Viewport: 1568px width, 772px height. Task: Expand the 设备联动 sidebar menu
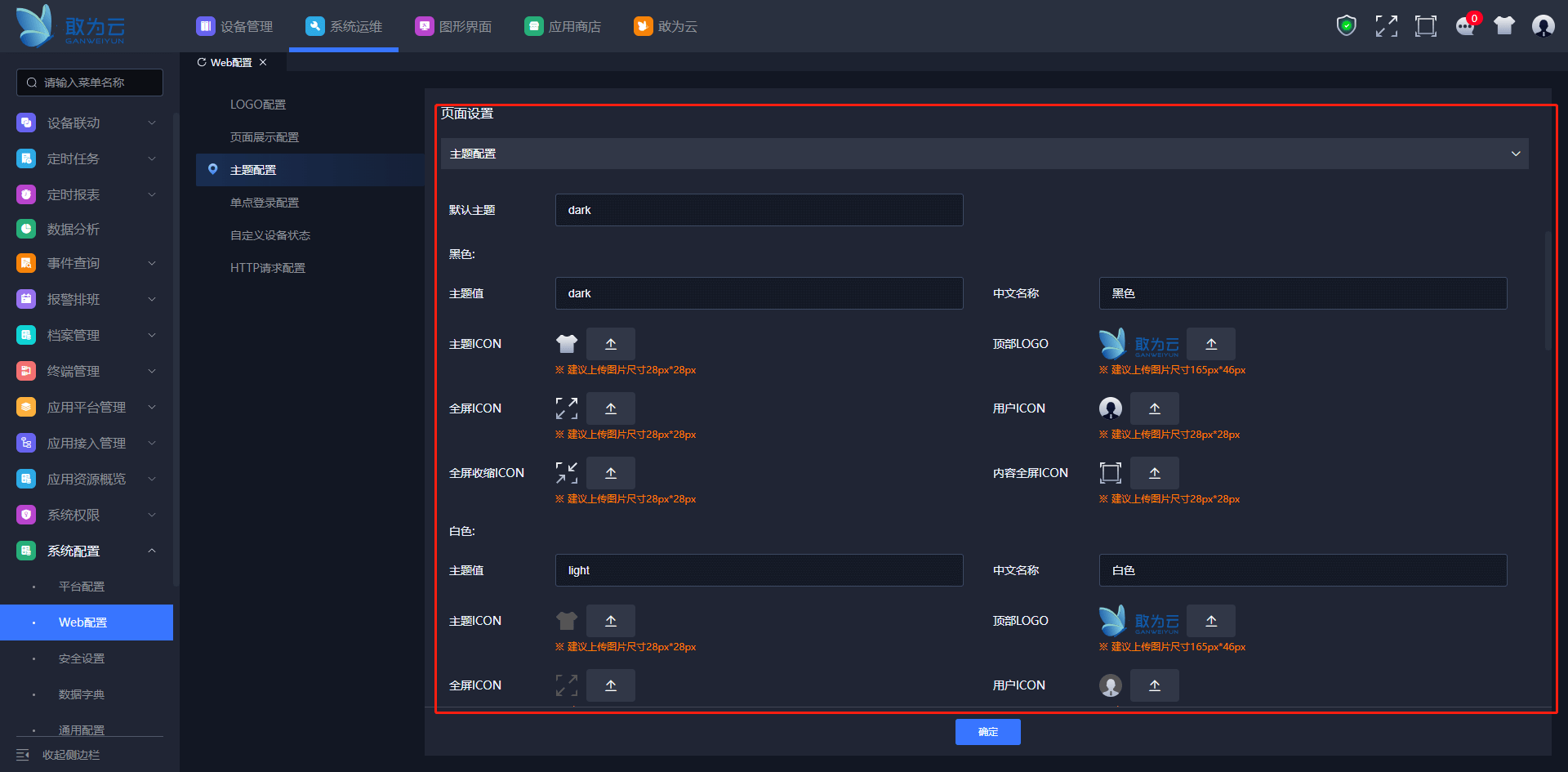(87, 123)
